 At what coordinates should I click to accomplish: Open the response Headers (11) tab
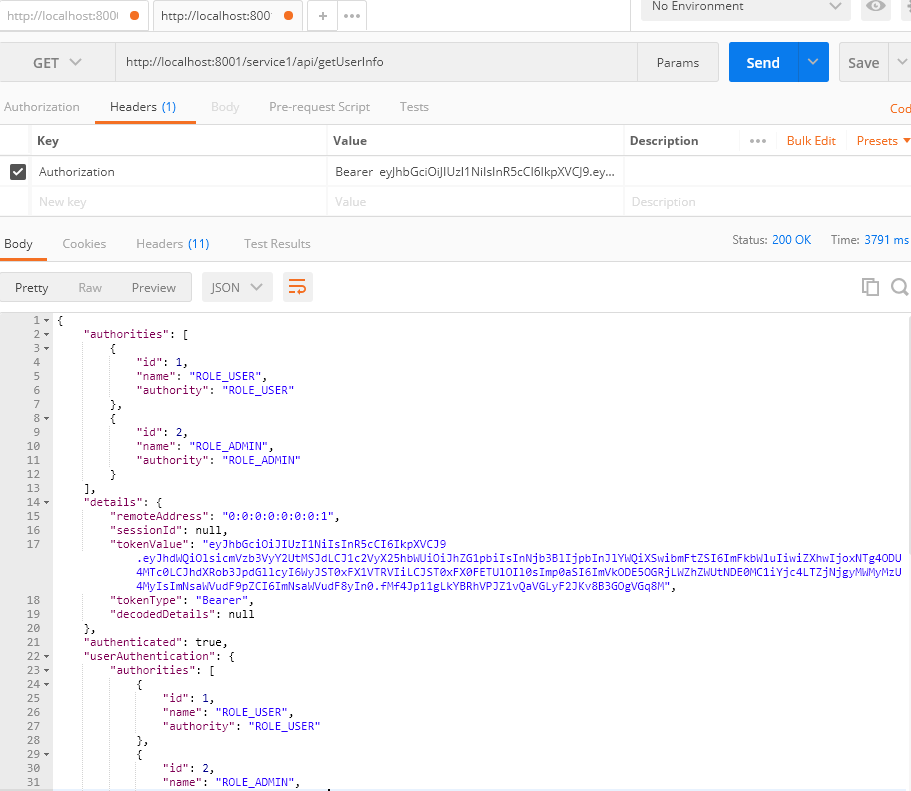[173, 244]
